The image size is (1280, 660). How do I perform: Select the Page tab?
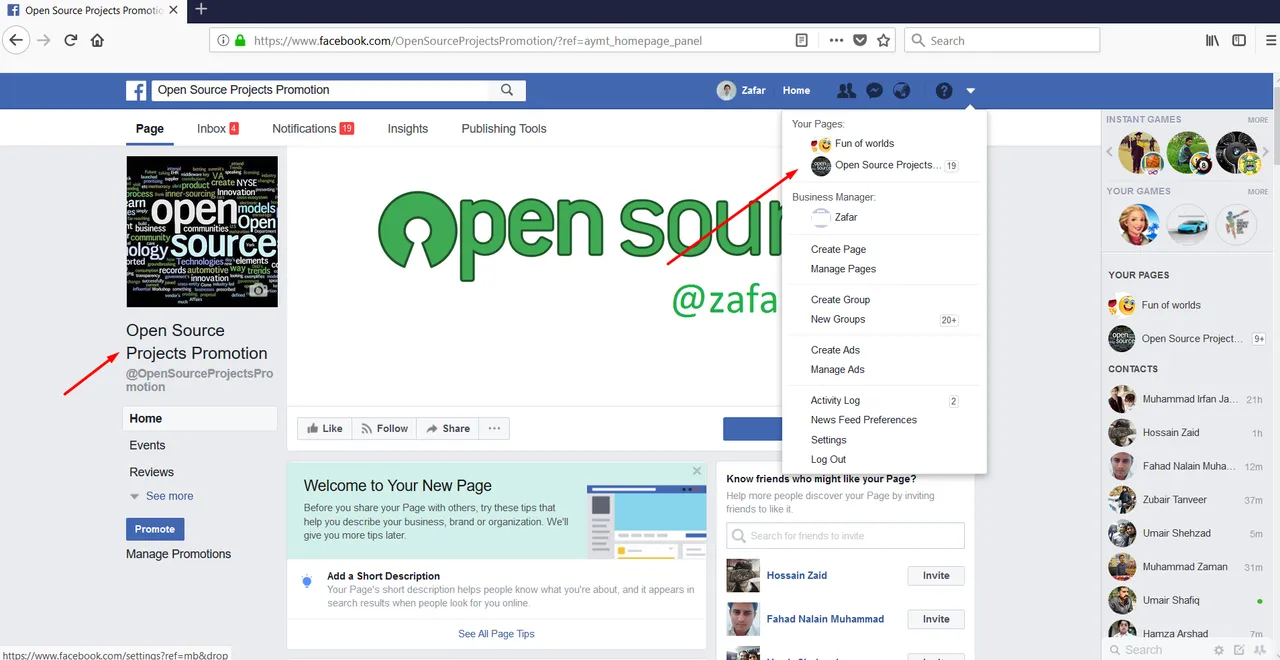[x=150, y=128]
